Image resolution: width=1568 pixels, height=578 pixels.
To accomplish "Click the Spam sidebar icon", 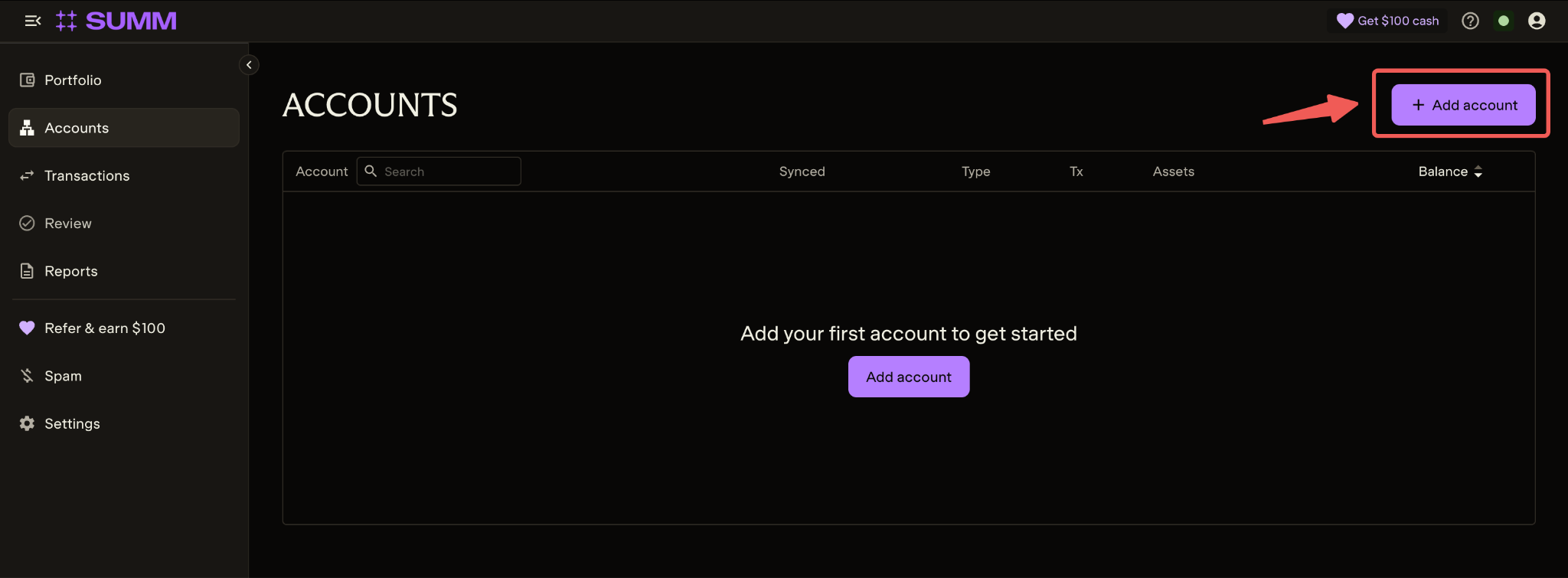I will (27, 376).
